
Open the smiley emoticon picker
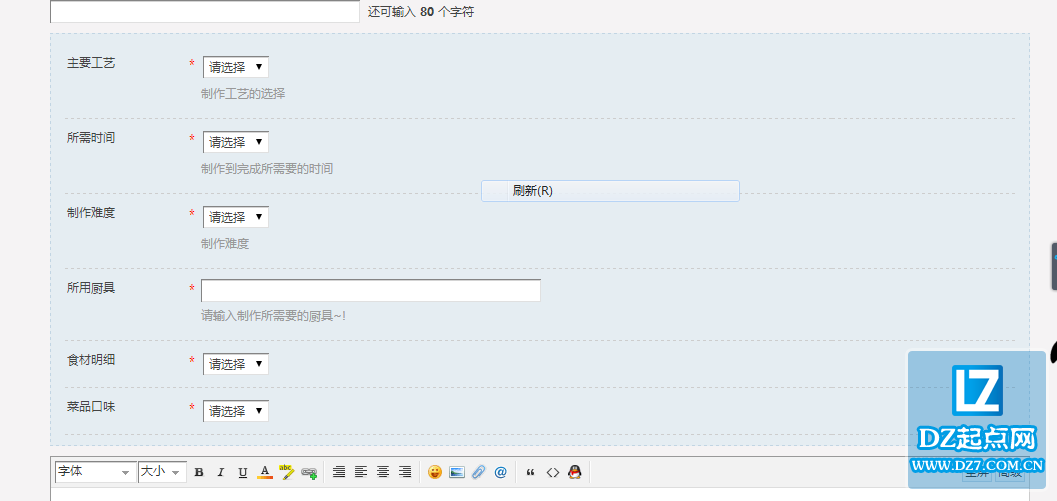(435, 472)
